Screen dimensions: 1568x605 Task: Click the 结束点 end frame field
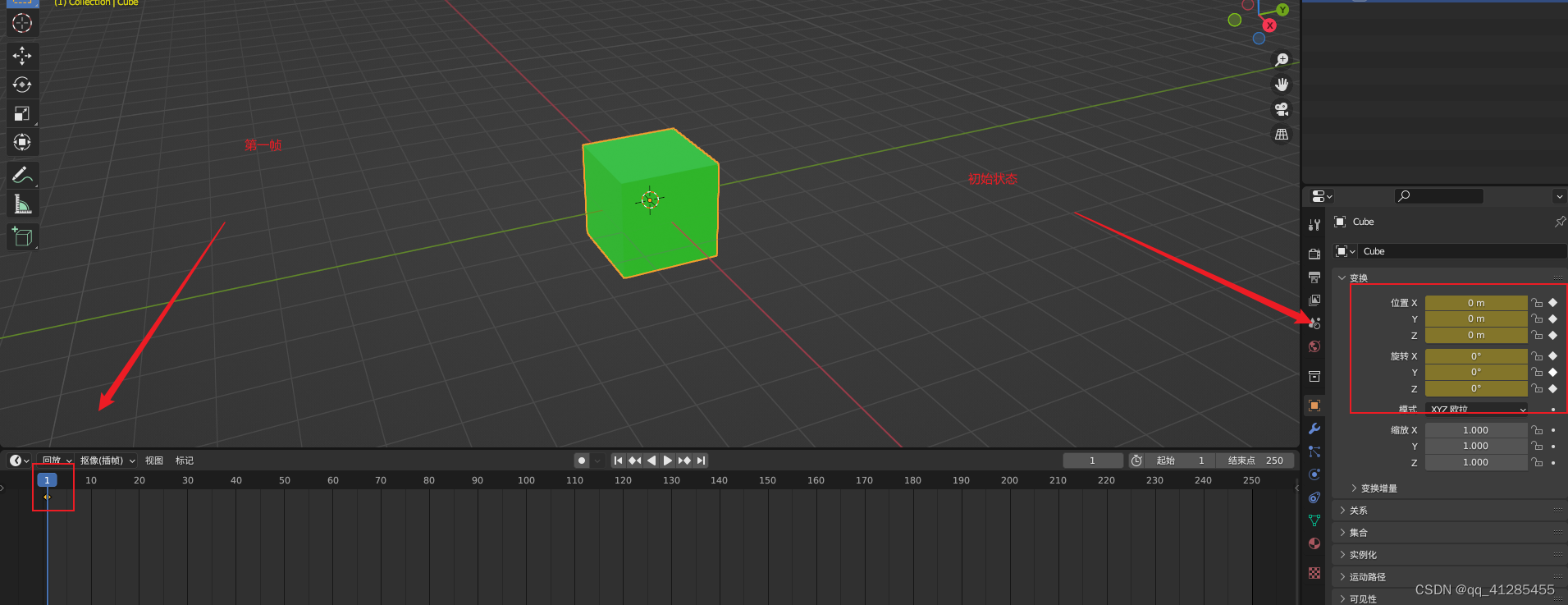pos(1255,461)
